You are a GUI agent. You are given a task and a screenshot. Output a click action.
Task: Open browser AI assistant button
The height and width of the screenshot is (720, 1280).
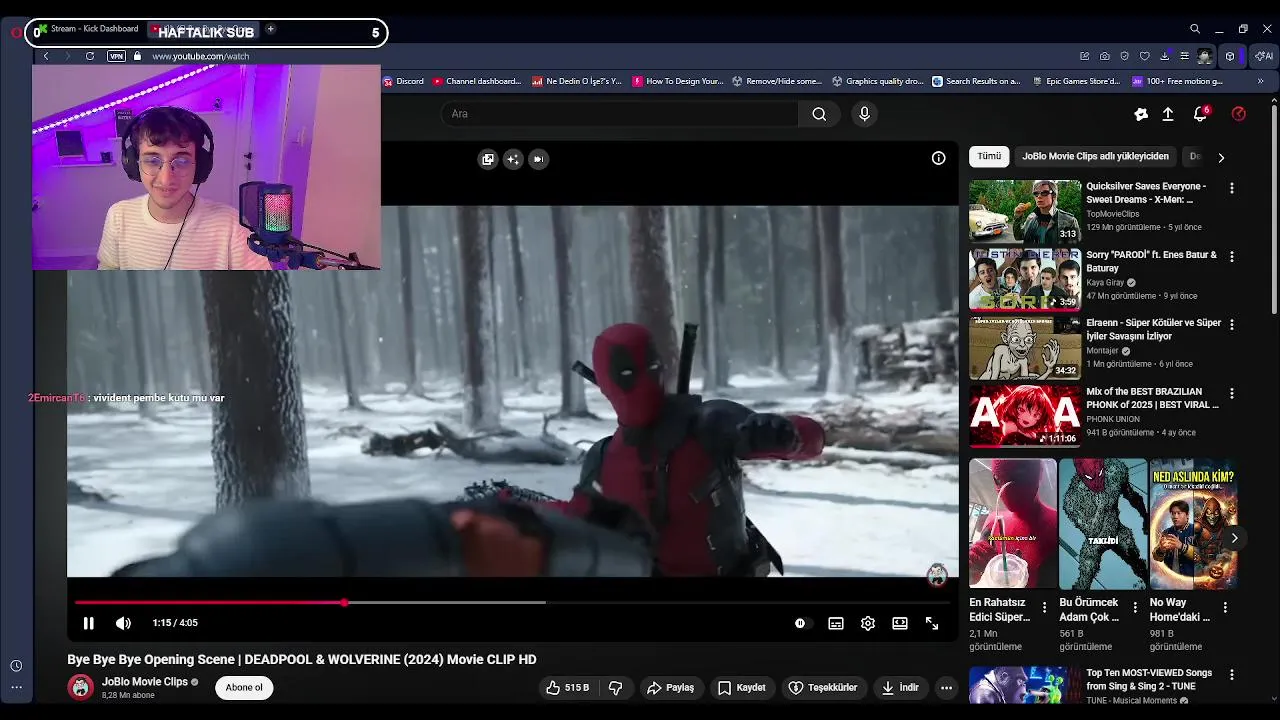tap(1264, 56)
